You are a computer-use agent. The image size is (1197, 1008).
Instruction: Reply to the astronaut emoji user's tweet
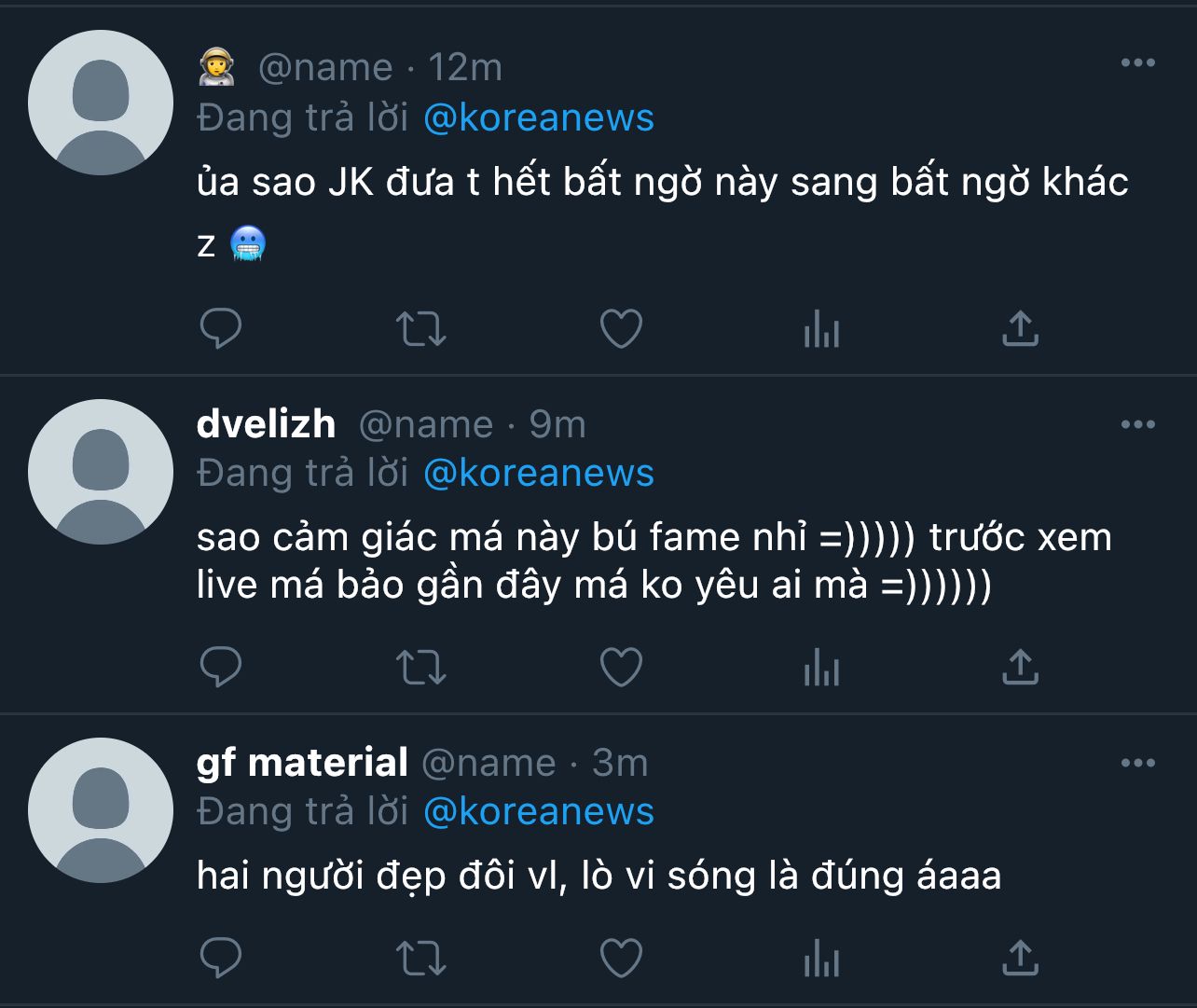(x=221, y=328)
